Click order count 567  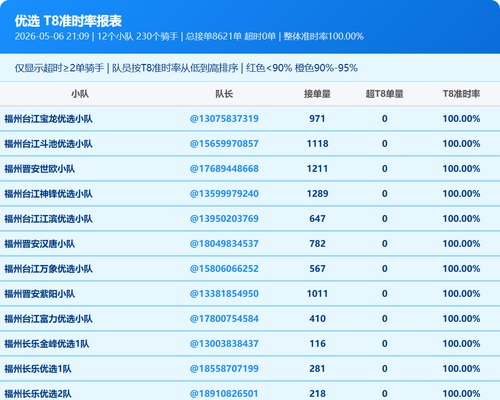pyautogui.click(x=317, y=269)
